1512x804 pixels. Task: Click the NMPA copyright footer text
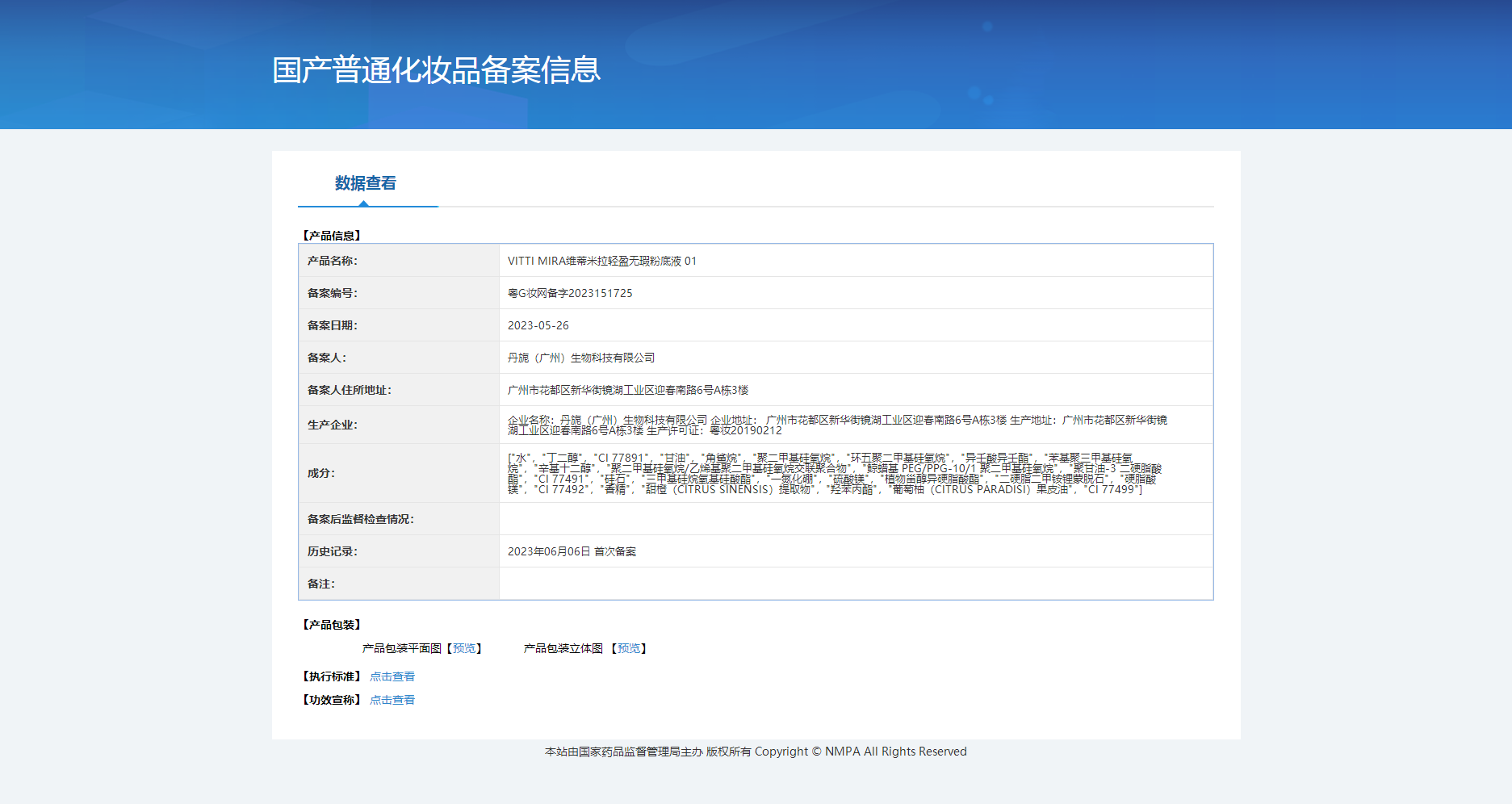pyautogui.click(x=756, y=752)
